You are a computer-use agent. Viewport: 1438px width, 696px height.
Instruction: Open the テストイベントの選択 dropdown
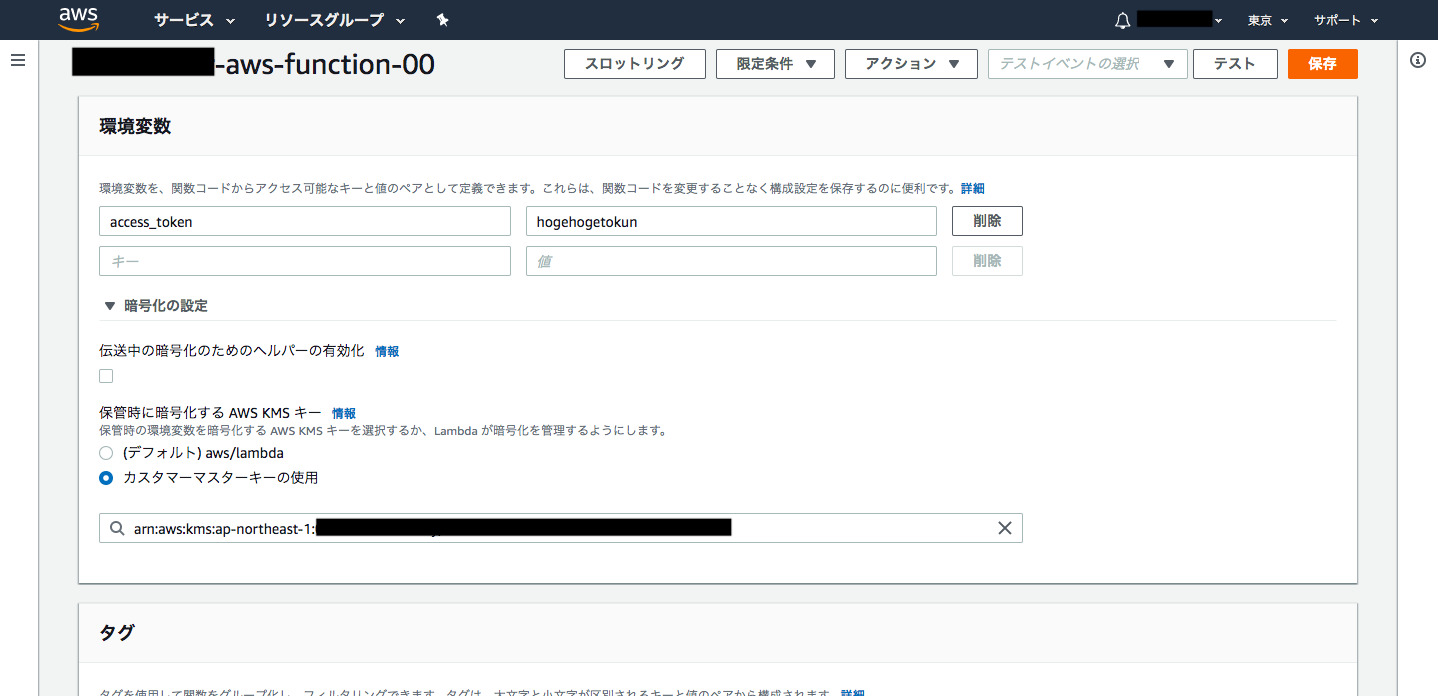pyautogui.click(x=1087, y=64)
